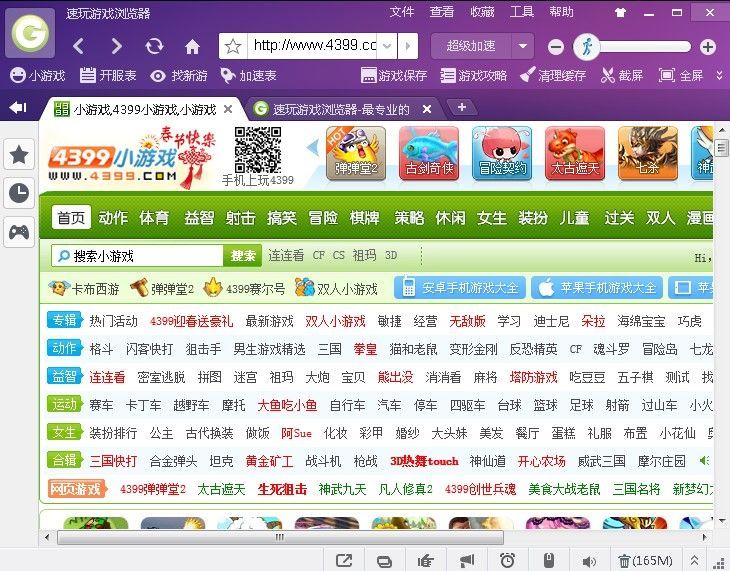Click the game speed slider handle
This screenshot has width=730, height=571.
coord(586,47)
